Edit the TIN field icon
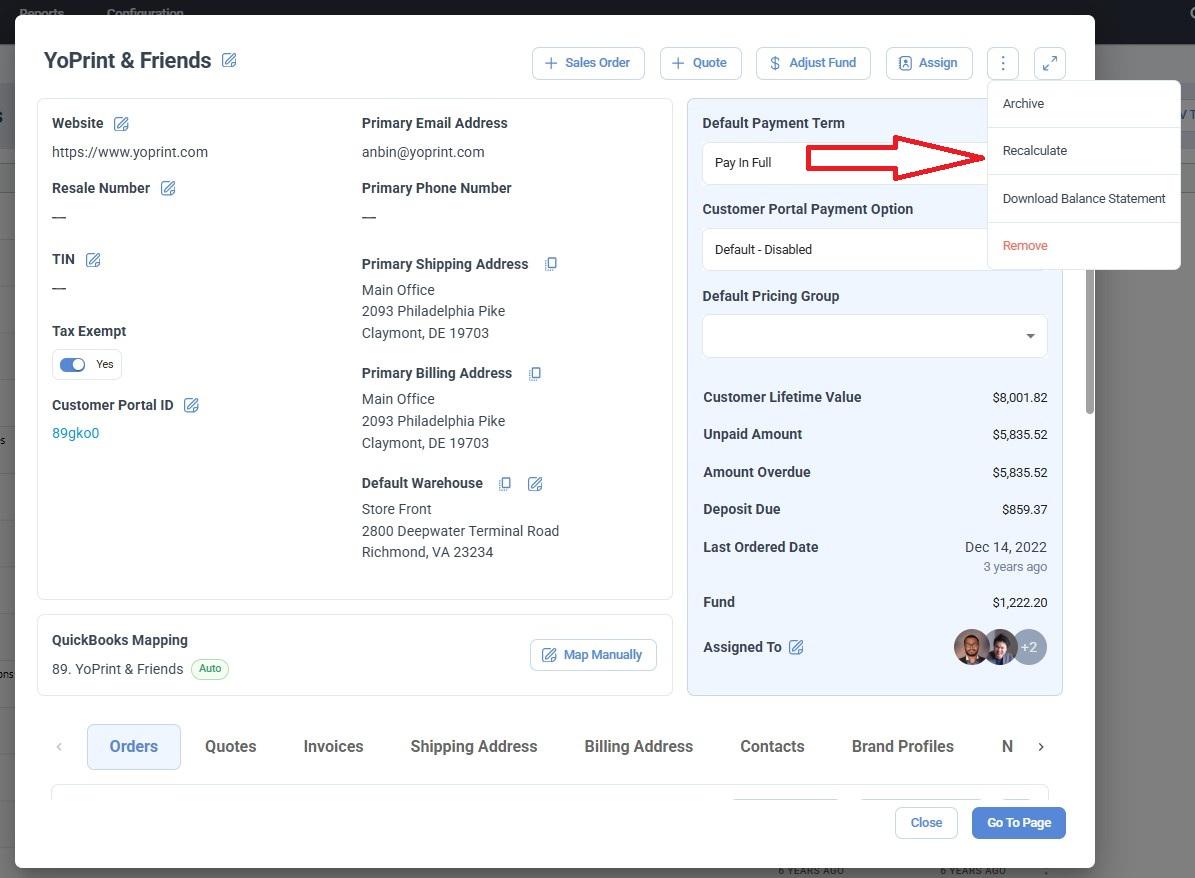This screenshot has height=878, width=1195. (x=93, y=260)
